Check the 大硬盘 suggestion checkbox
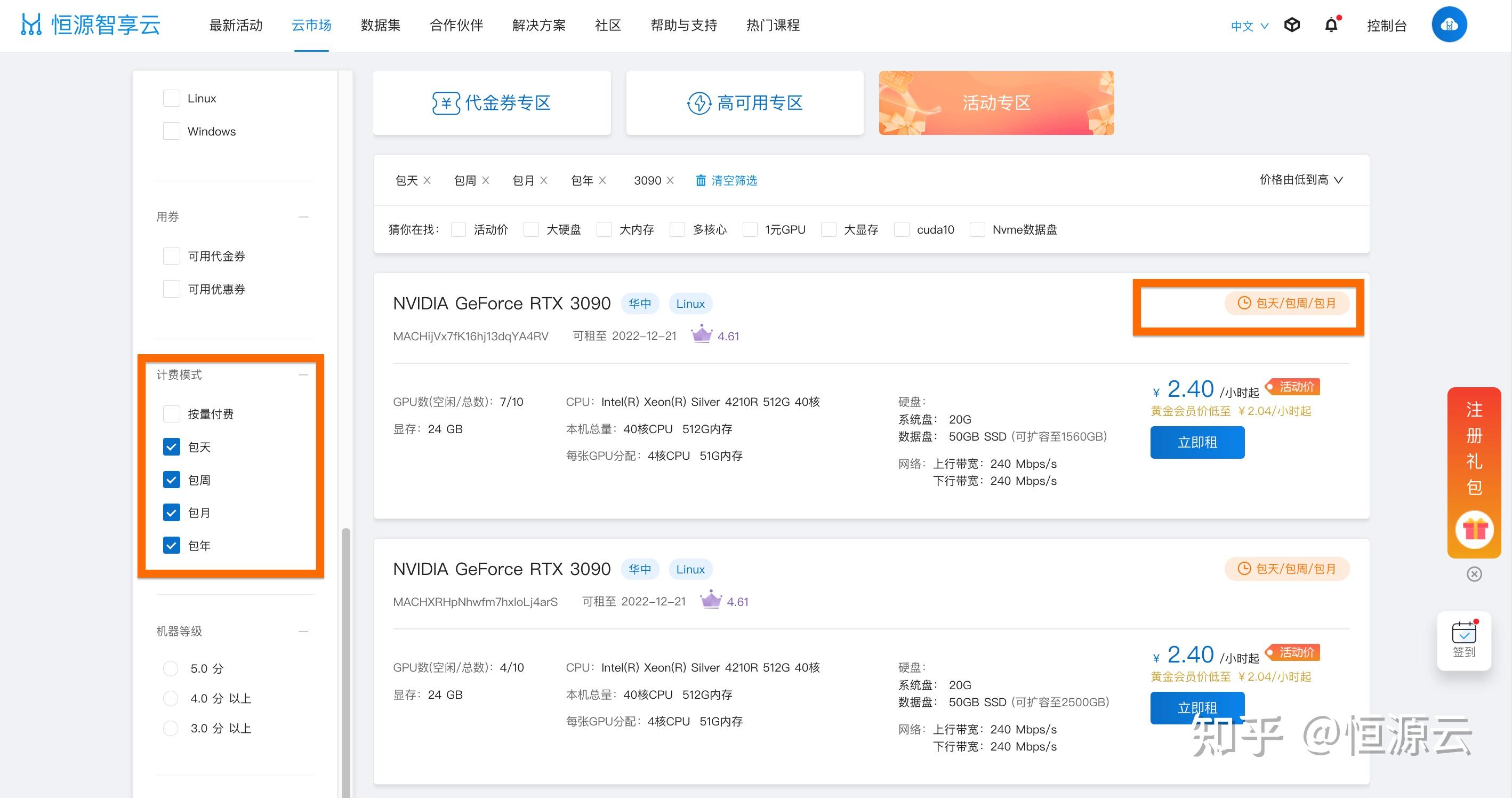This screenshot has width=1512, height=798. (531, 229)
